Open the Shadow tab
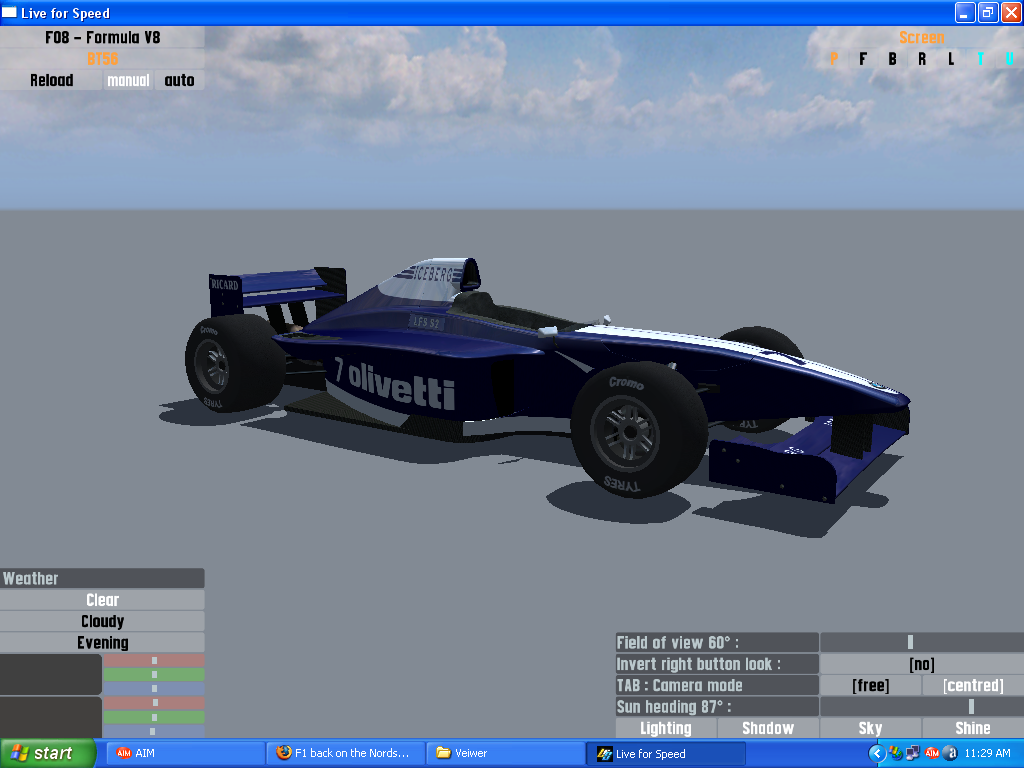 tap(768, 728)
